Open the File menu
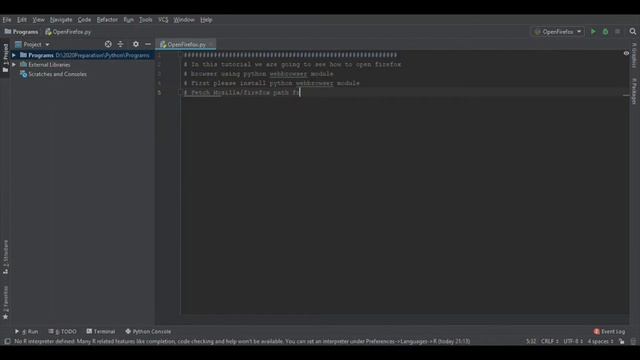640x360 pixels. (x=7, y=20)
